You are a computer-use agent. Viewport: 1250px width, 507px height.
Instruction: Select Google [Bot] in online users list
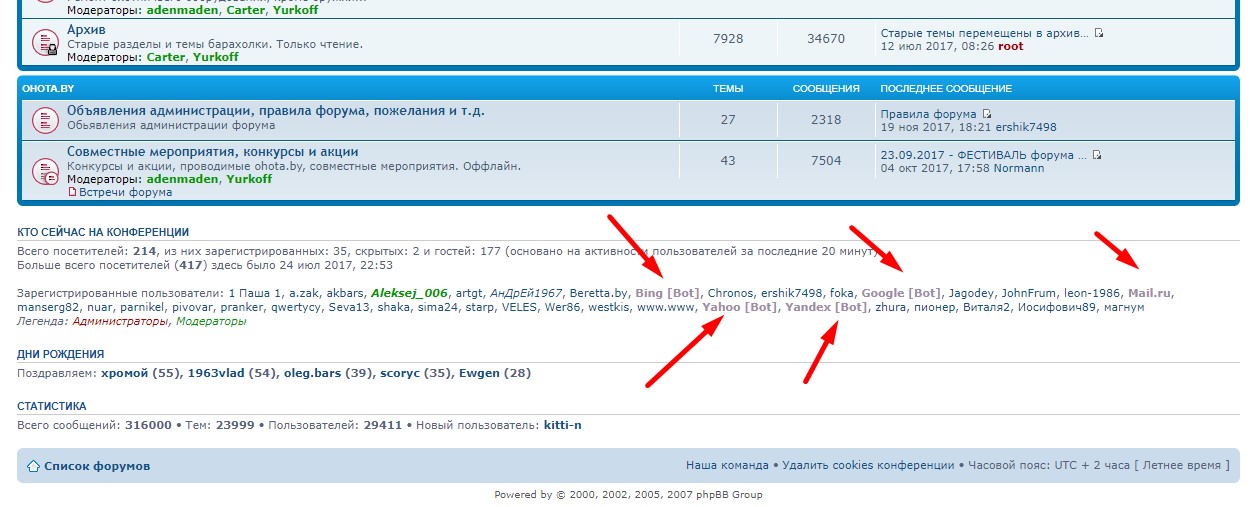click(901, 293)
